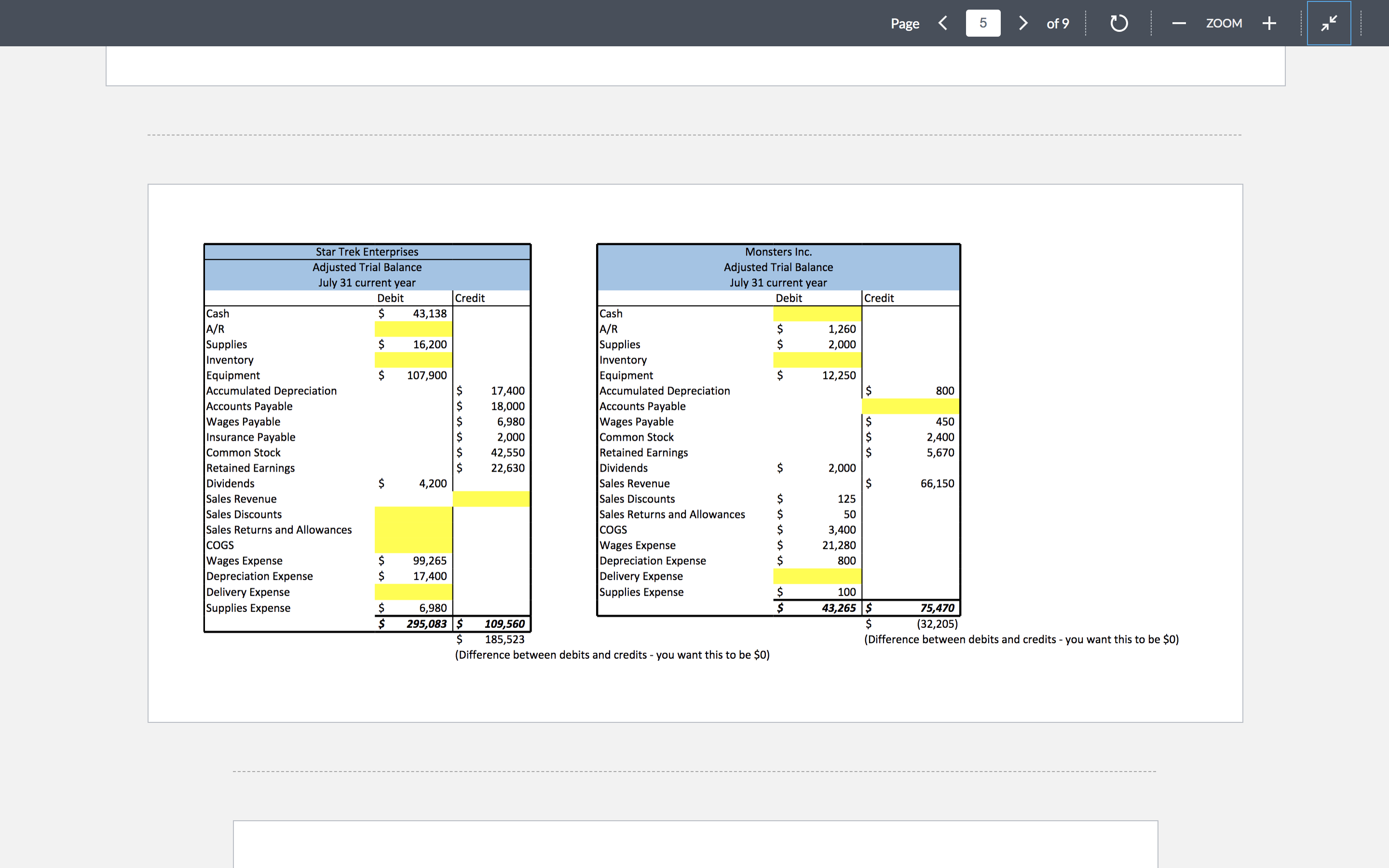Click the difference value 185,523
The width and height of the screenshot is (1389, 868).
[504, 639]
